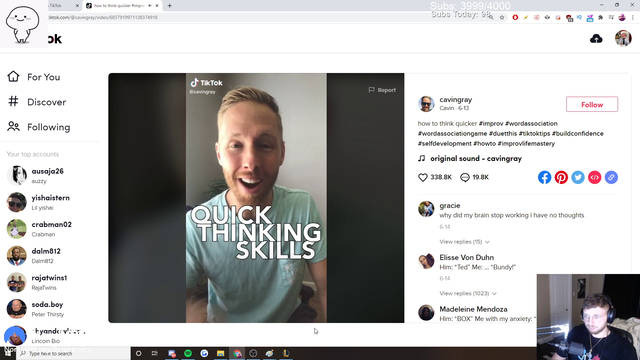Open the Discover page
Screen dimensions: 640x360
point(36,102)
